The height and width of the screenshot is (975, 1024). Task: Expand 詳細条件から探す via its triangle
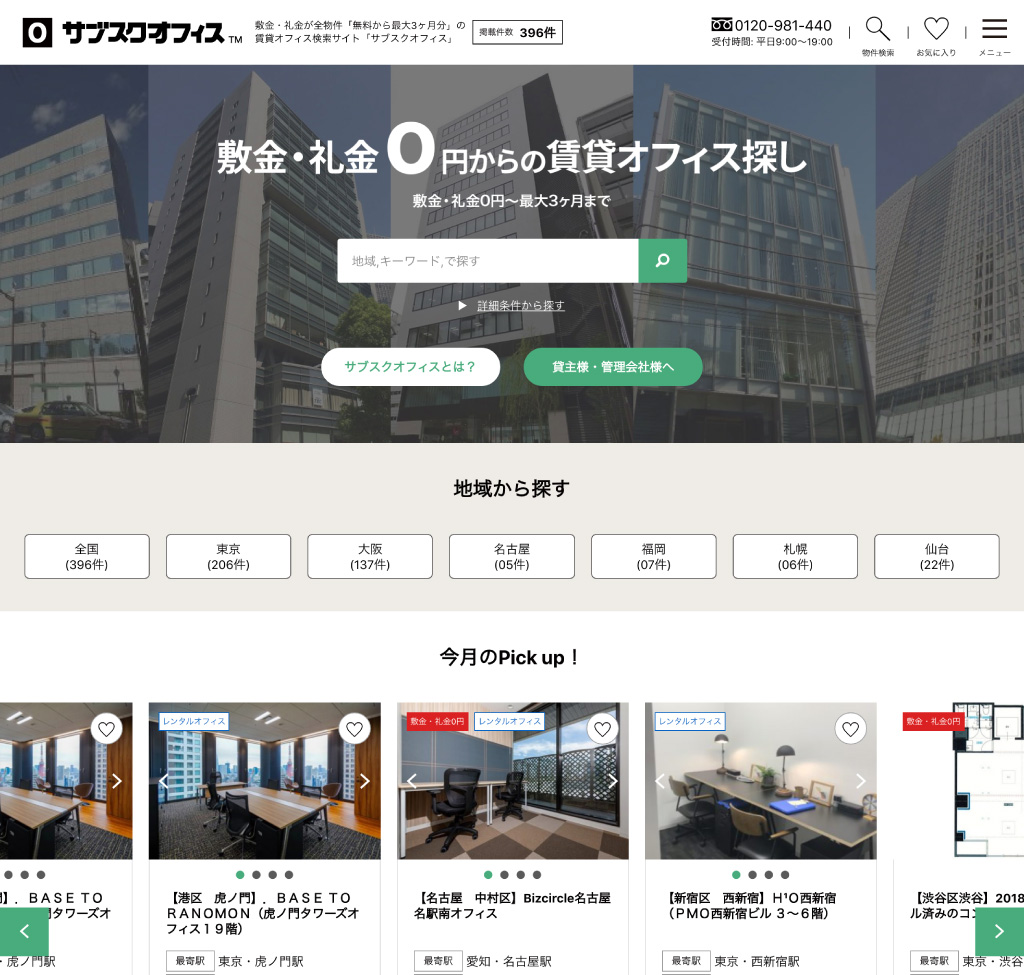[x=462, y=306]
